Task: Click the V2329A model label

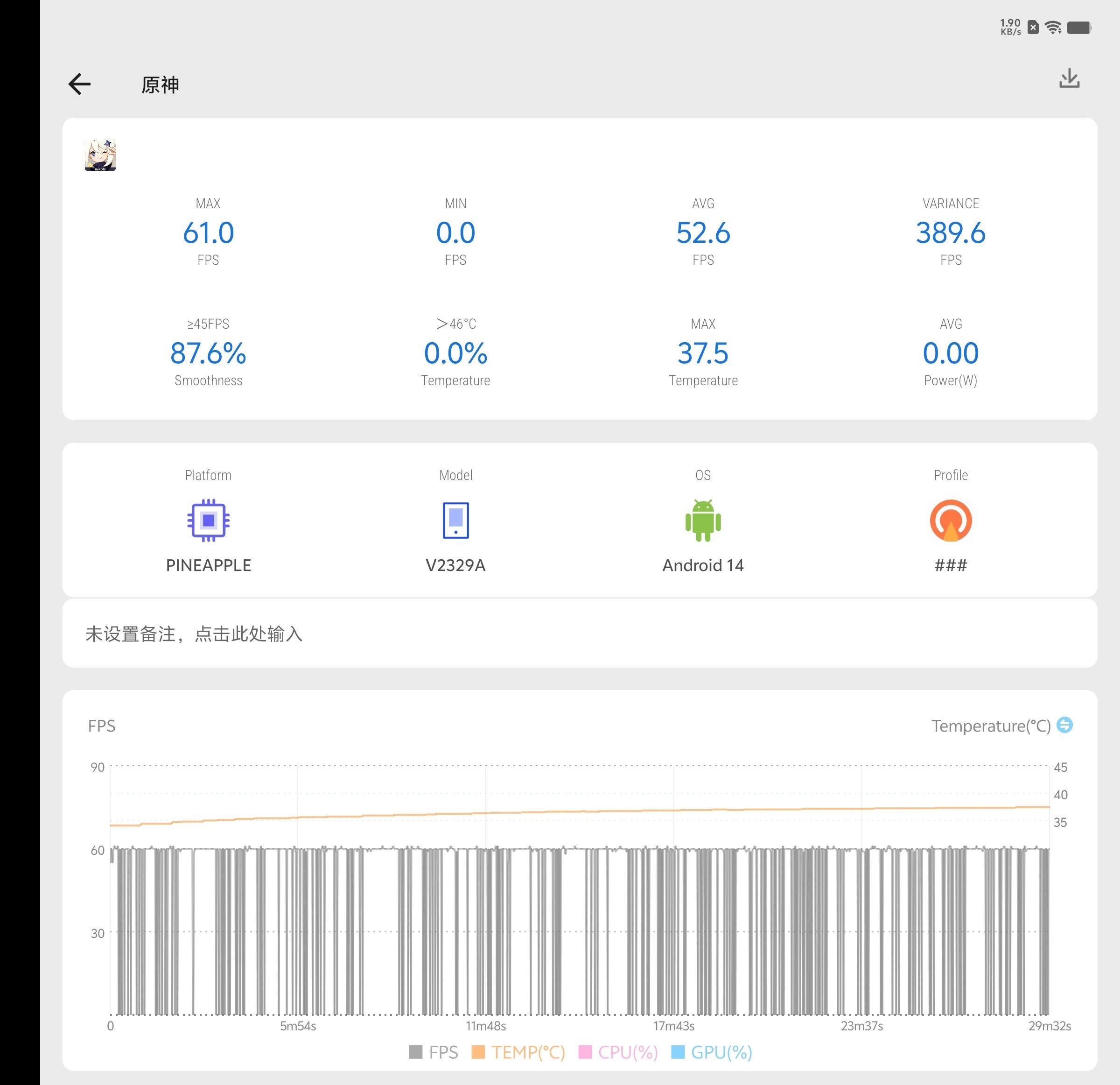Action: [455, 565]
